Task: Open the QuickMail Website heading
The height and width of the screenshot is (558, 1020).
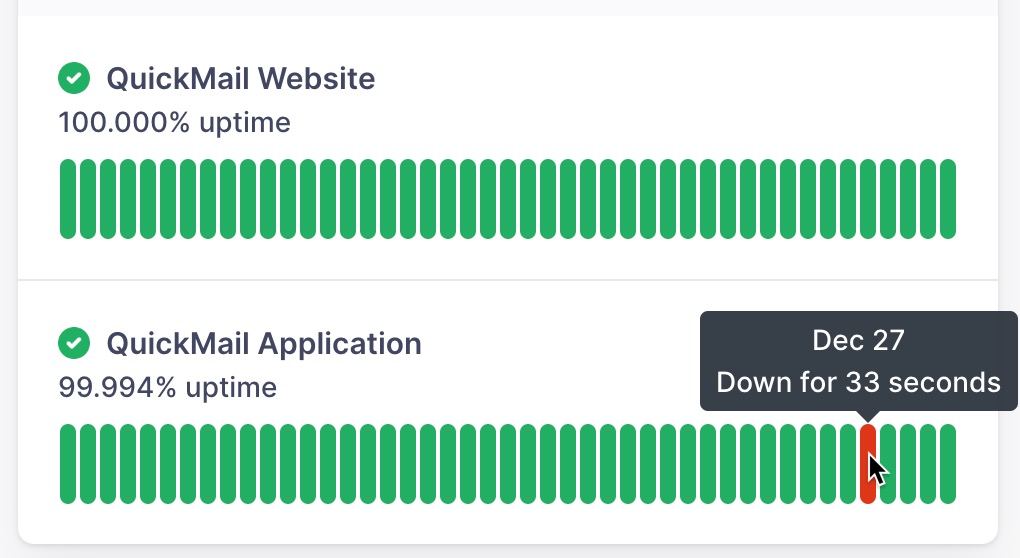Action: click(240, 78)
